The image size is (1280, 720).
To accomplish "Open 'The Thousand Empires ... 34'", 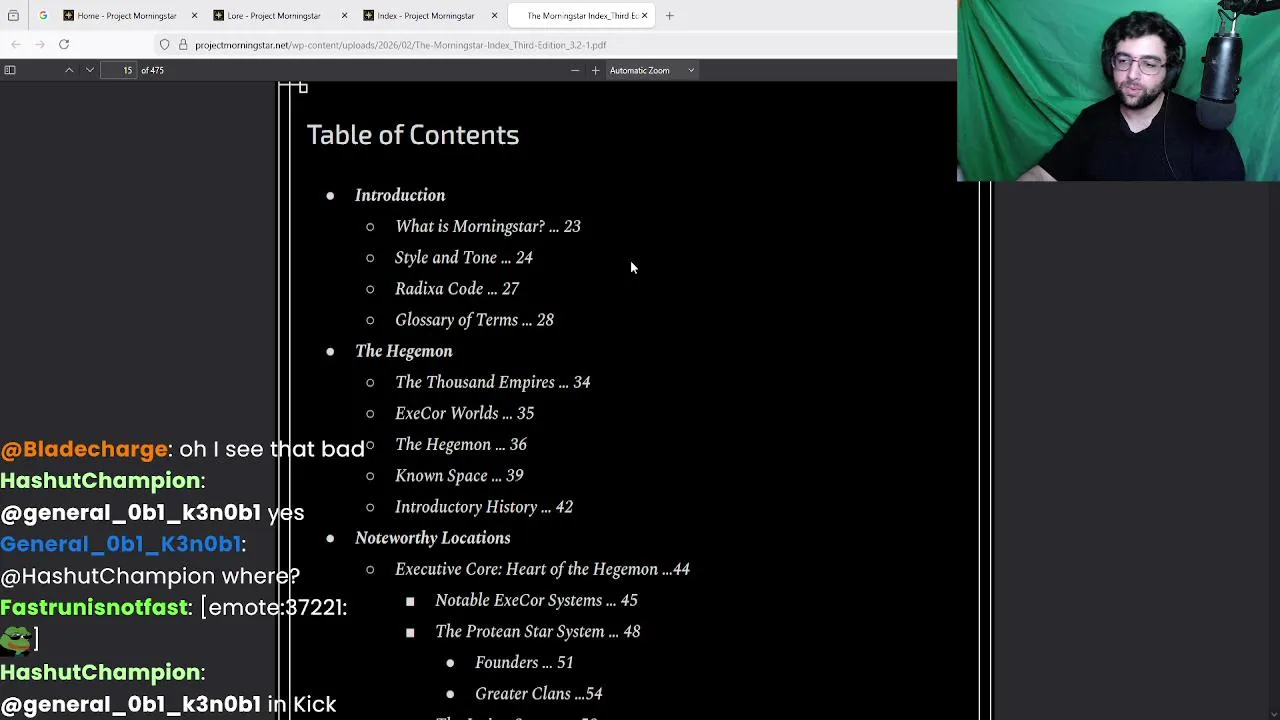I will pos(493,382).
